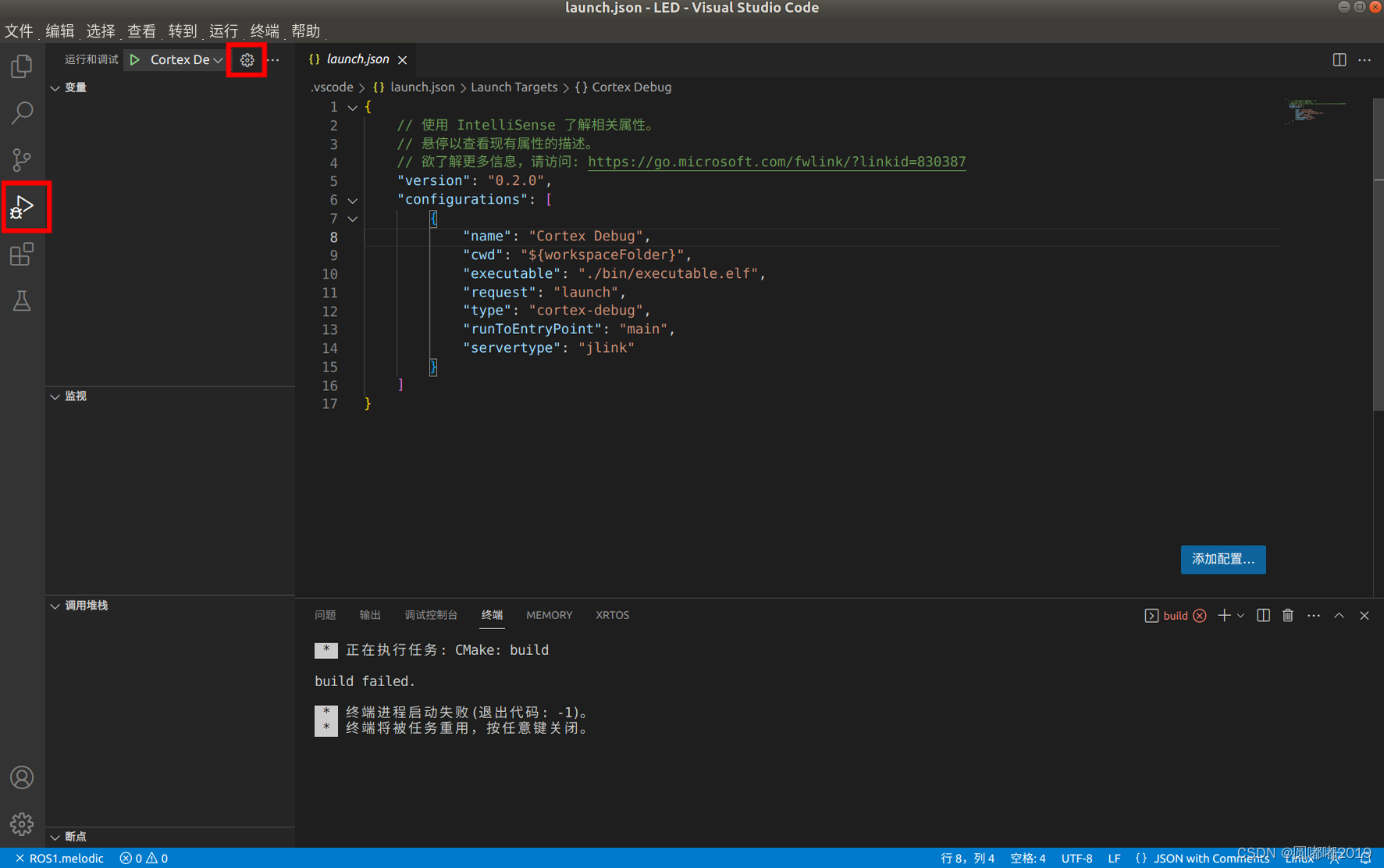The height and width of the screenshot is (868, 1384).
Task: Open the Testing view flask icon
Action: (x=21, y=301)
